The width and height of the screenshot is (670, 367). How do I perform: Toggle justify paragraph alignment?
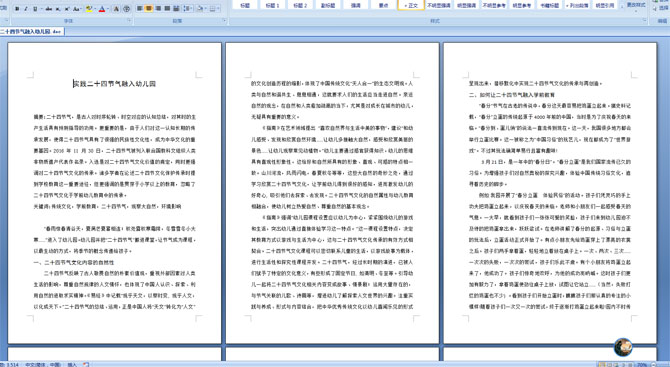click(167, 9)
